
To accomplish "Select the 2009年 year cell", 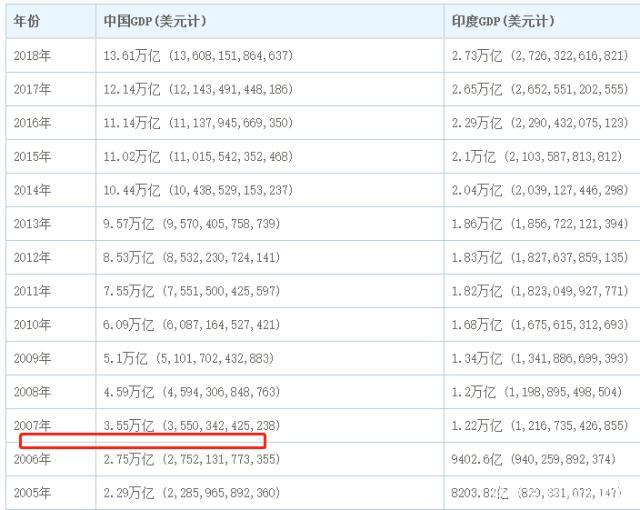I will point(33,359).
